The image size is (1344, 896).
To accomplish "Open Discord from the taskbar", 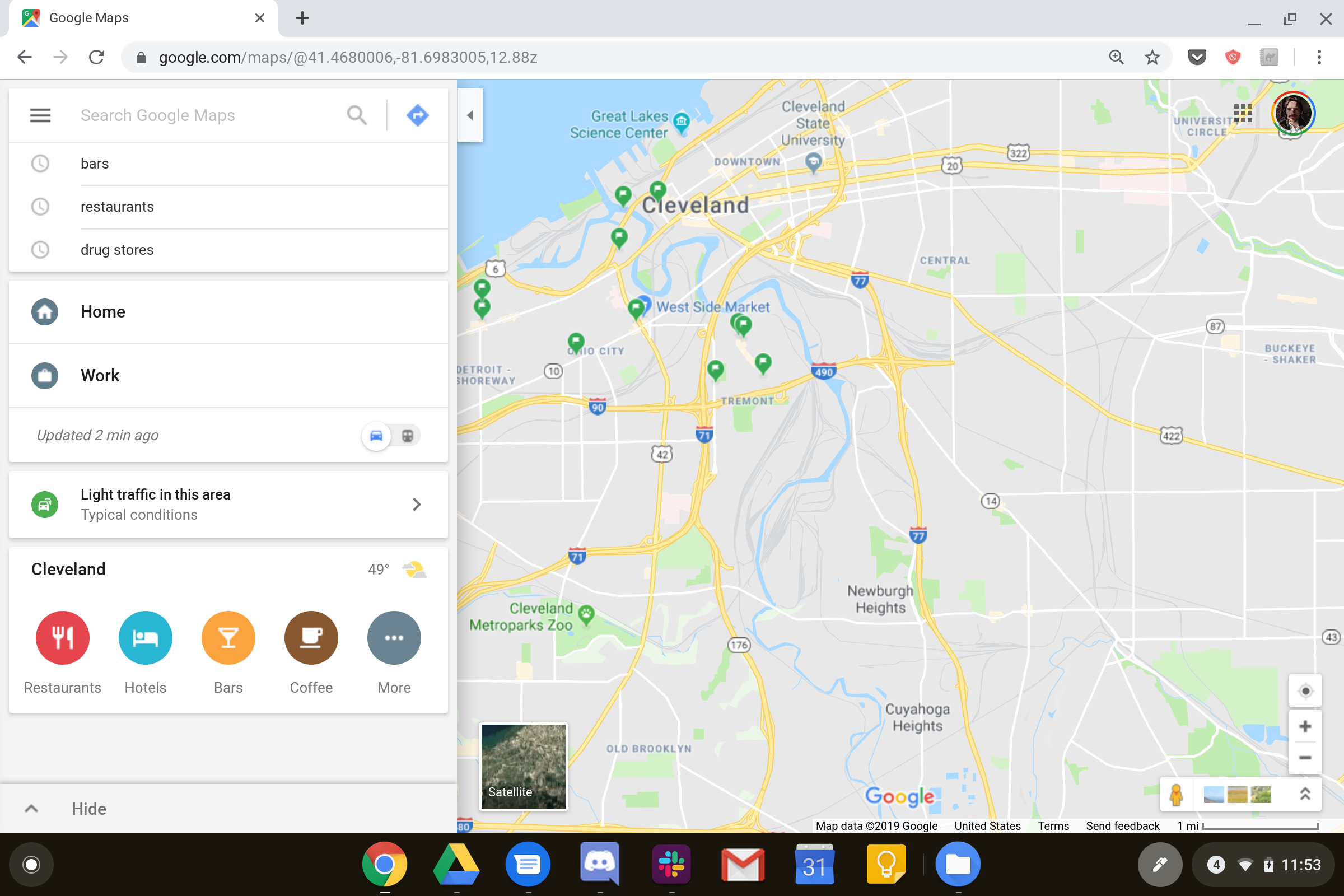I will click(x=600, y=864).
